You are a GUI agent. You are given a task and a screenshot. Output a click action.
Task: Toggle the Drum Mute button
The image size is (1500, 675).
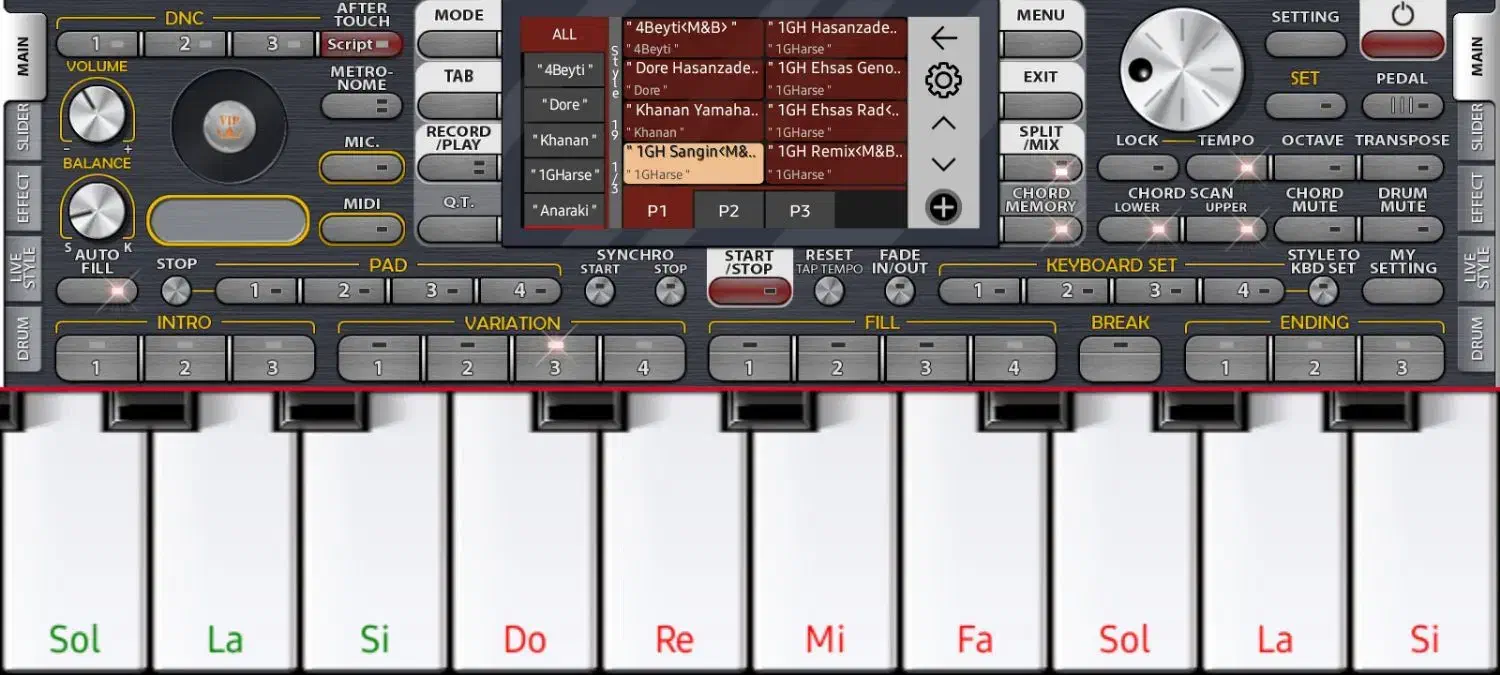click(1402, 229)
